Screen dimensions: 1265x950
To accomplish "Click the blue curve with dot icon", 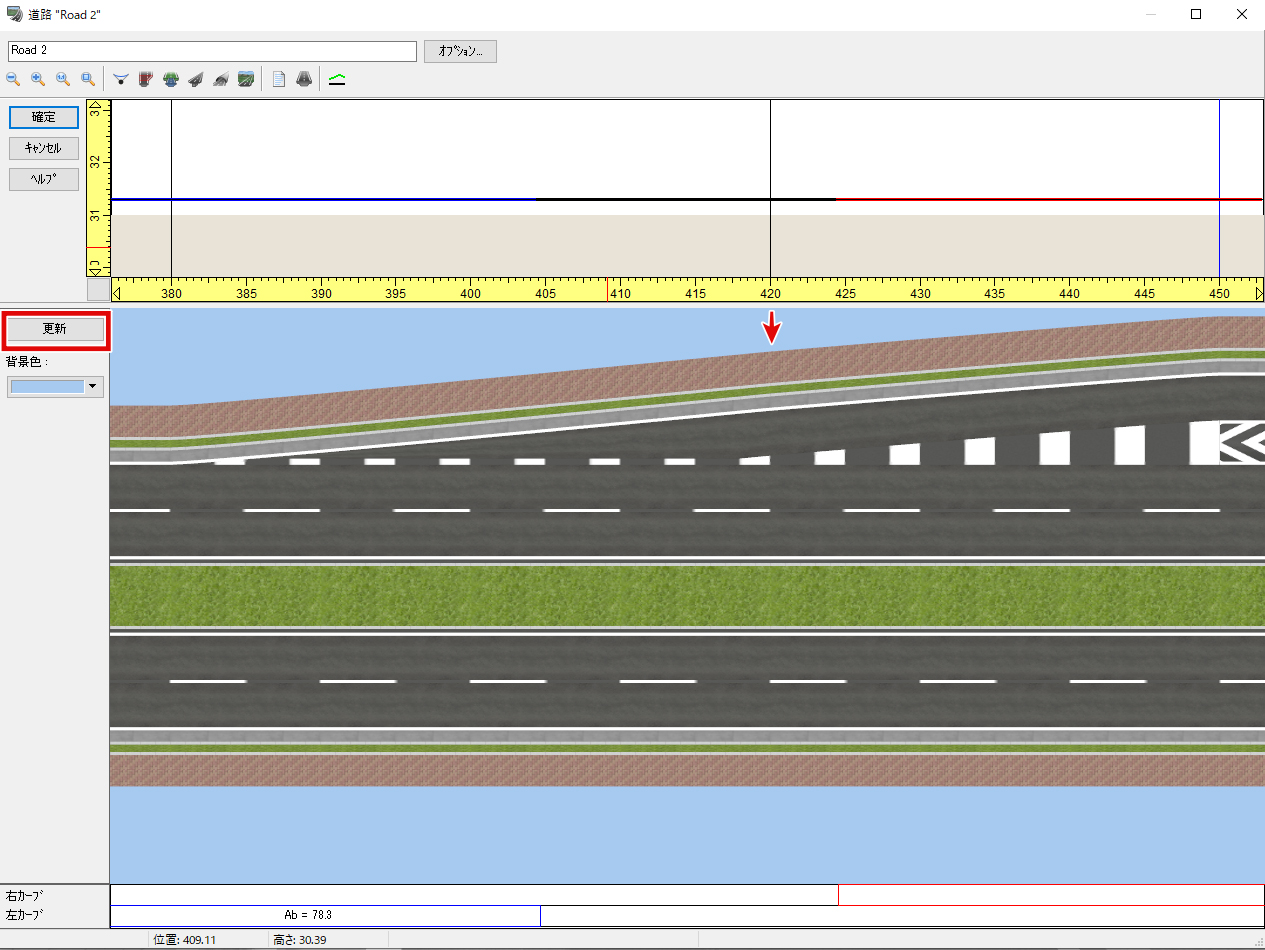I will [x=121, y=78].
